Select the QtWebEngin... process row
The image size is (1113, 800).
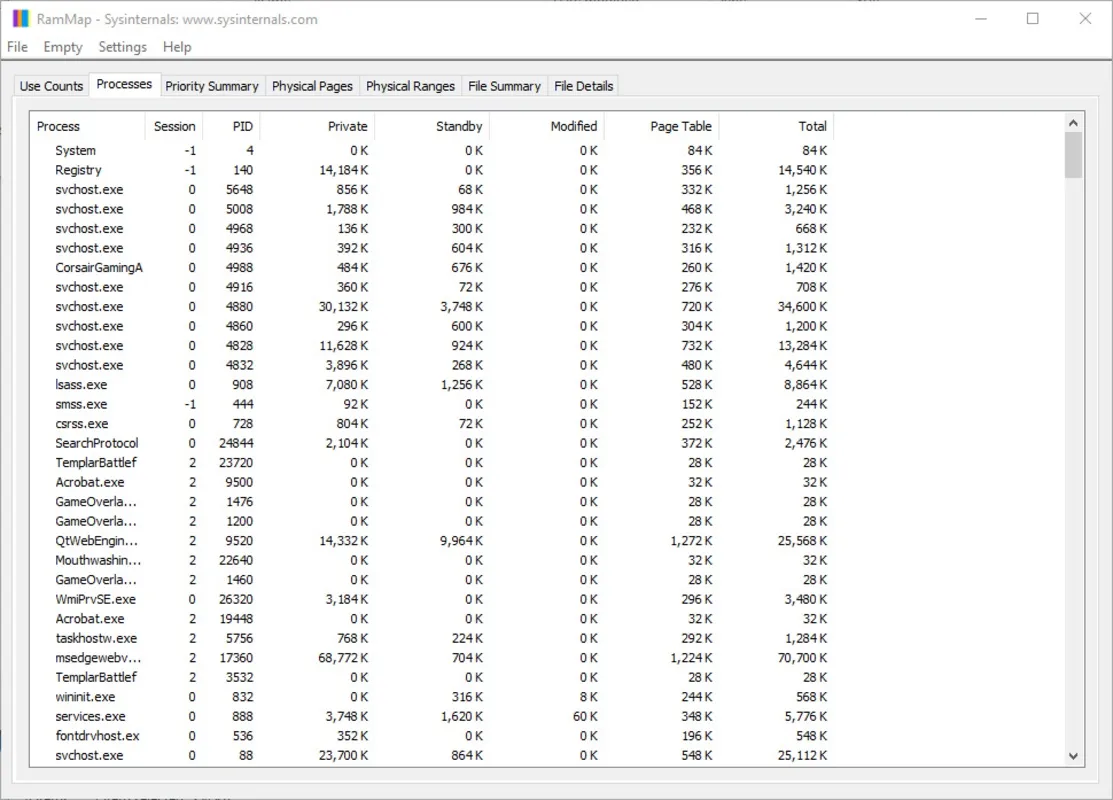point(432,541)
